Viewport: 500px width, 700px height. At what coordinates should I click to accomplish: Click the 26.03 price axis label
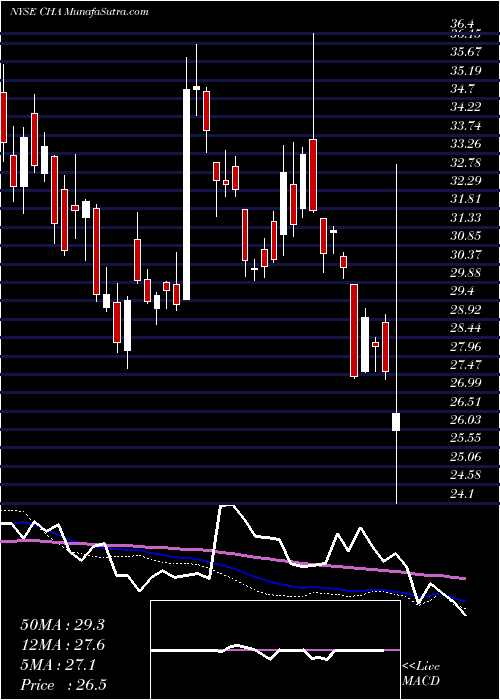click(466, 420)
